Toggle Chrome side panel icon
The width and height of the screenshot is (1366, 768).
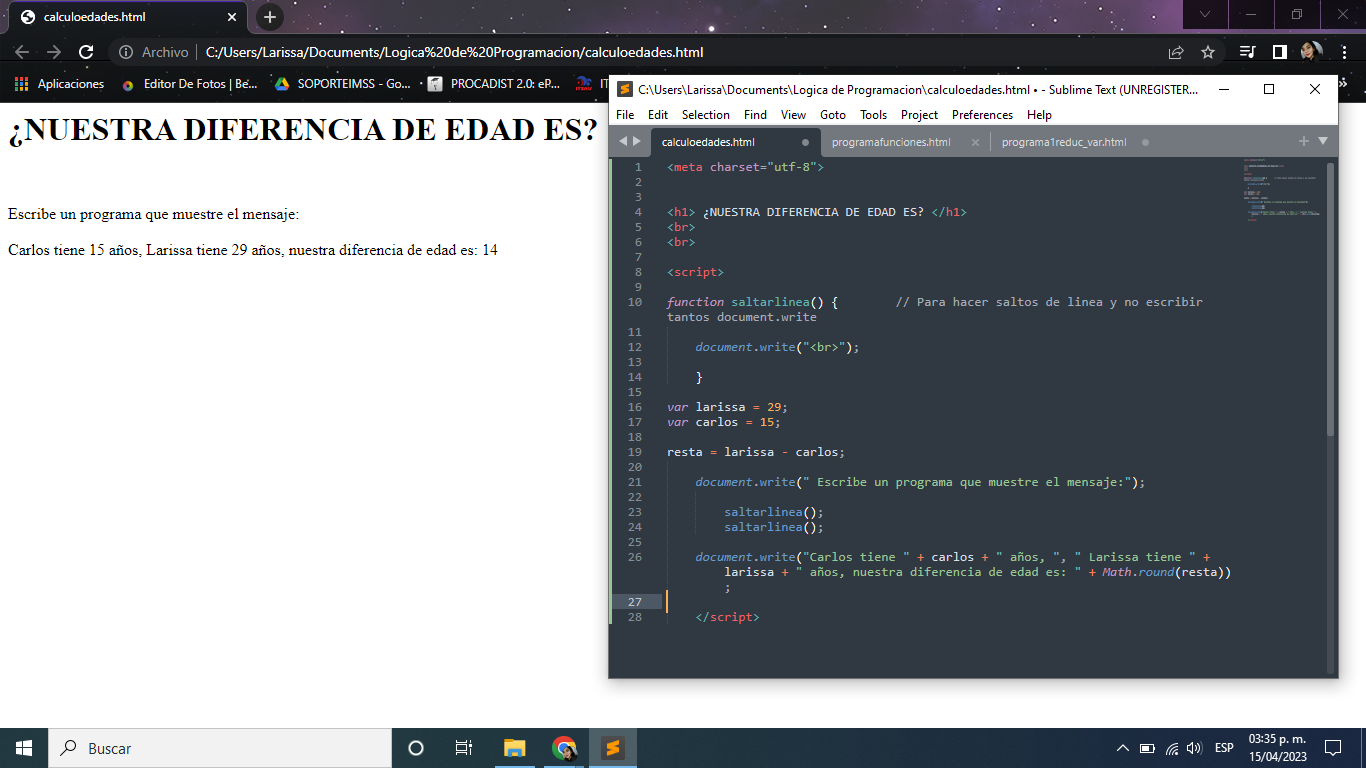[1279, 52]
